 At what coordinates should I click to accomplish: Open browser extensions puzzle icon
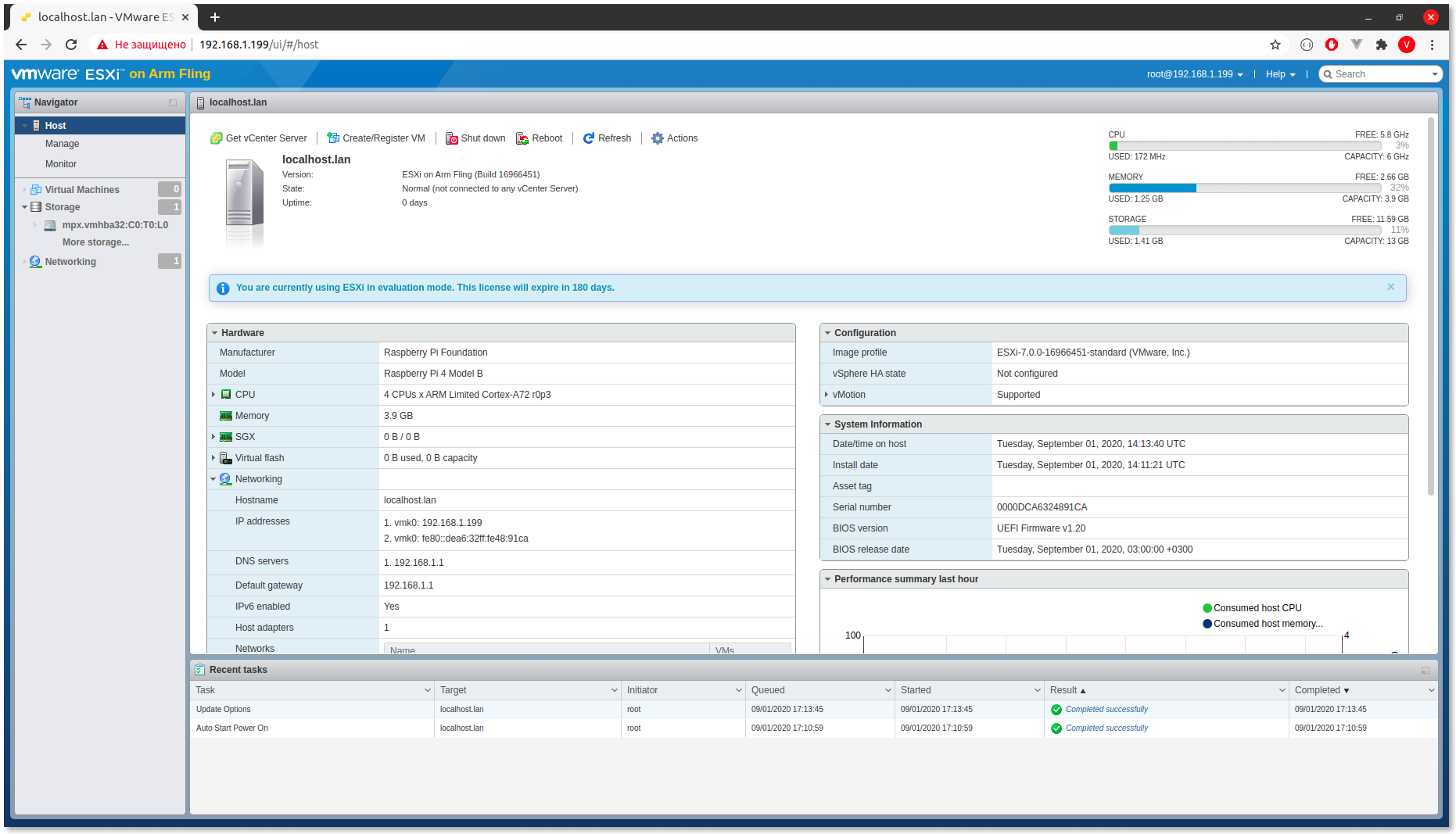pyautogui.click(x=1382, y=45)
